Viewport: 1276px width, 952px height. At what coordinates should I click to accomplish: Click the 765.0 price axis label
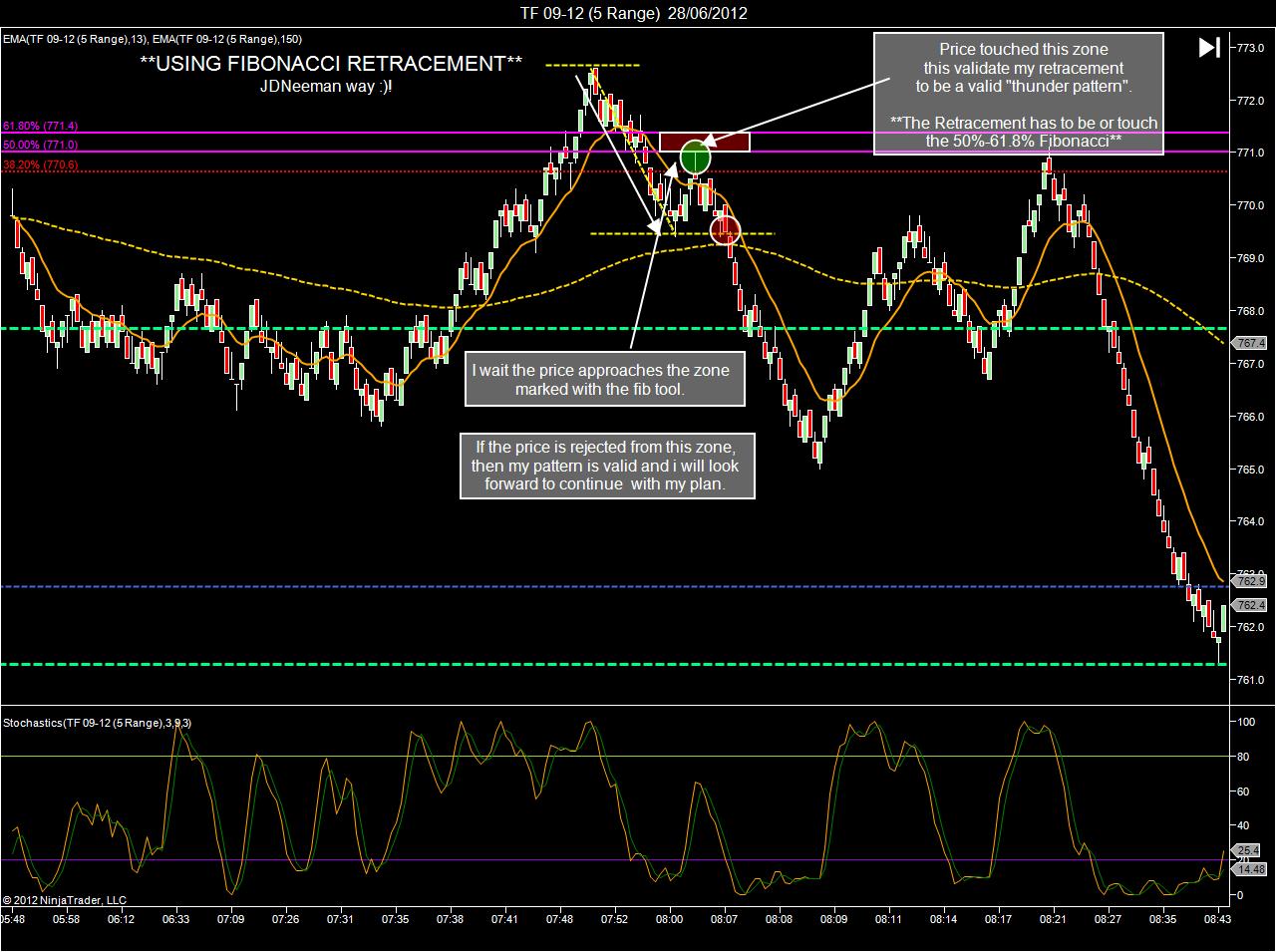pyautogui.click(x=1250, y=470)
